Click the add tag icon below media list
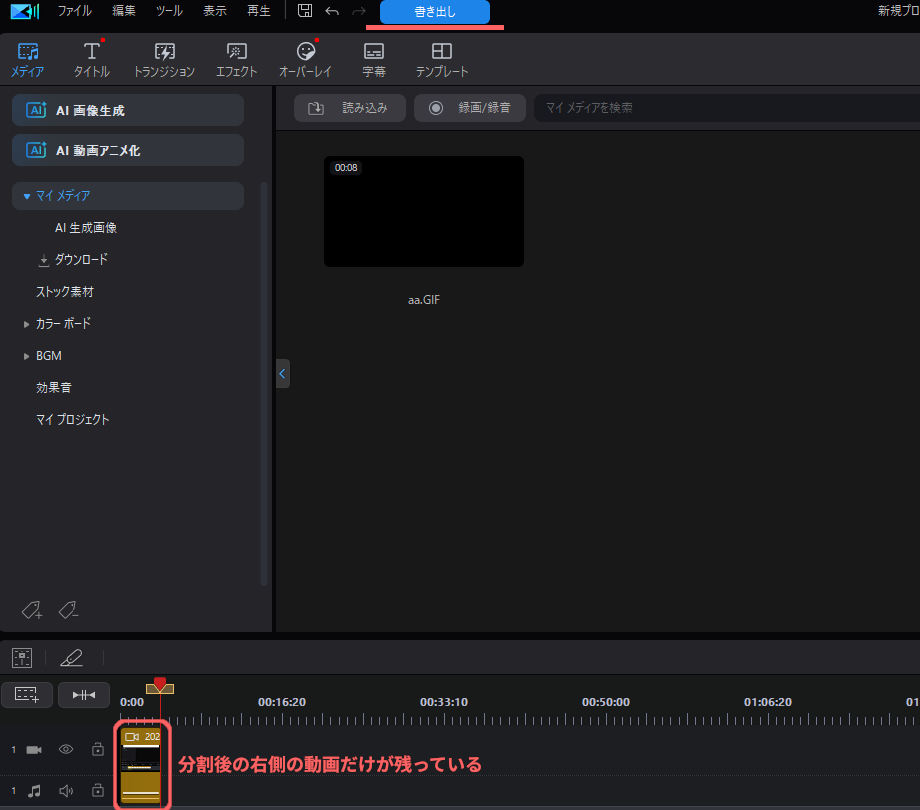 click(x=31, y=609)
